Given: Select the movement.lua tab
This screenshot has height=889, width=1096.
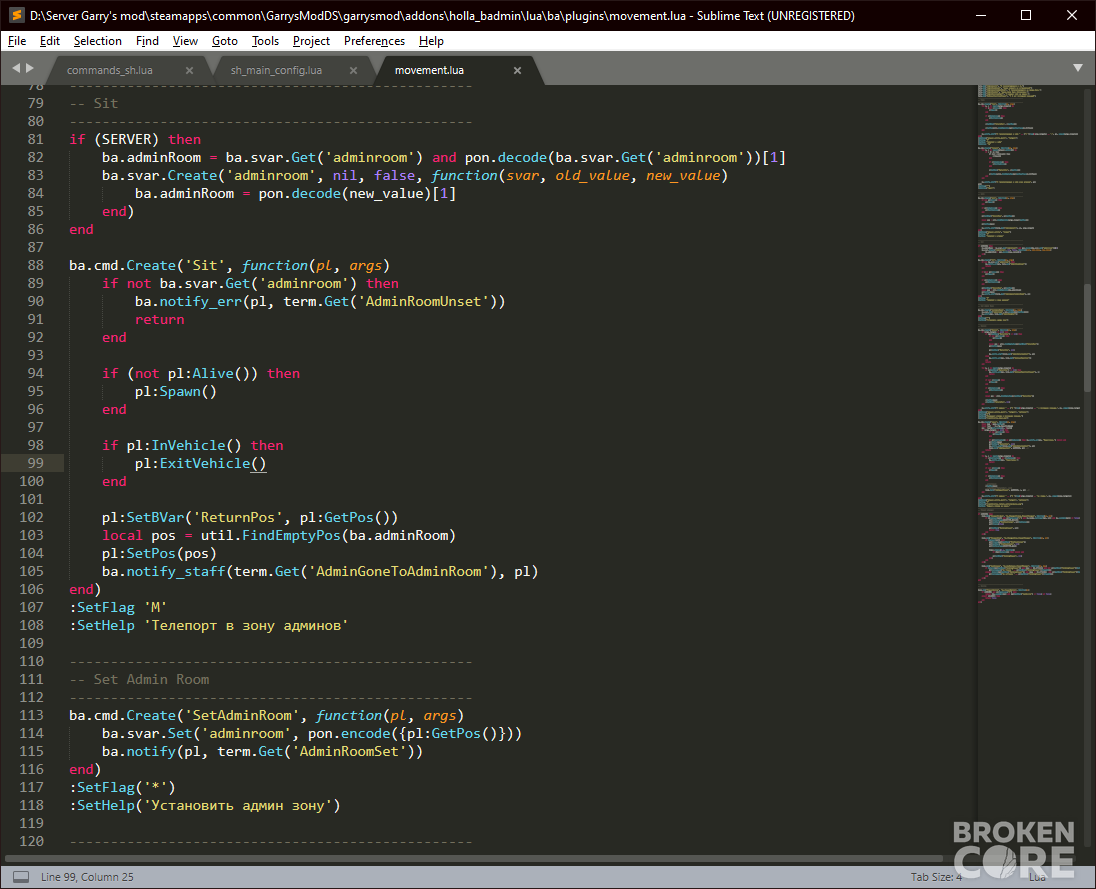Looking at the screenshot, I should (x=429, y=70).
